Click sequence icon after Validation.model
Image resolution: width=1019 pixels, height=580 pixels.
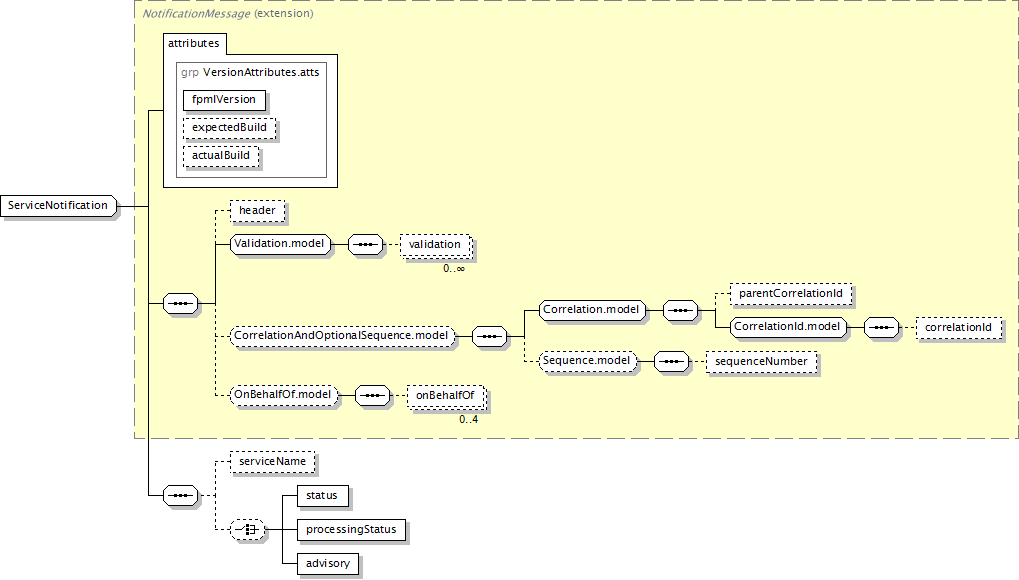pyautogui.click(x=365, y=244)
